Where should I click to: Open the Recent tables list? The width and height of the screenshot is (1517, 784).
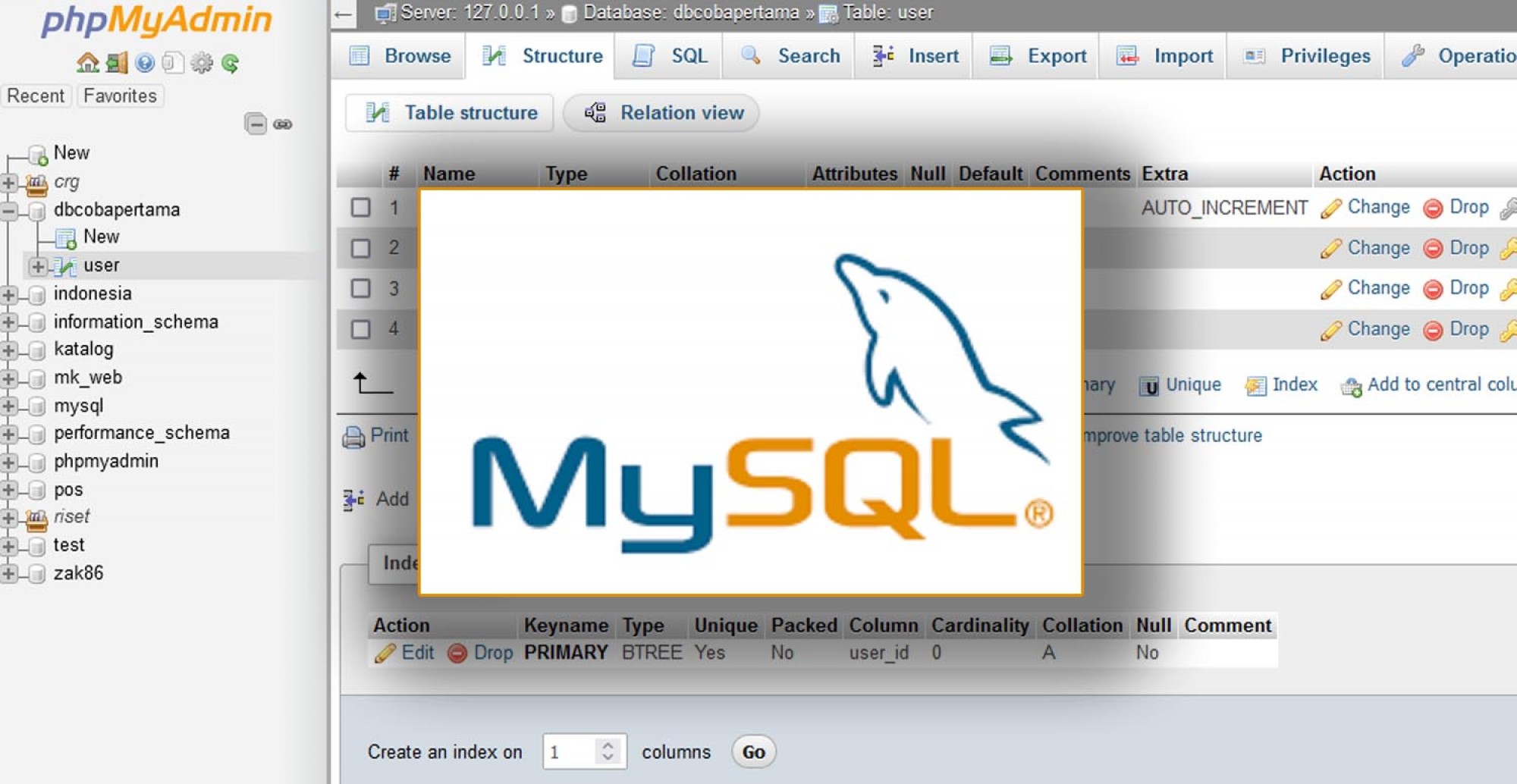click(x=36, y=96)
